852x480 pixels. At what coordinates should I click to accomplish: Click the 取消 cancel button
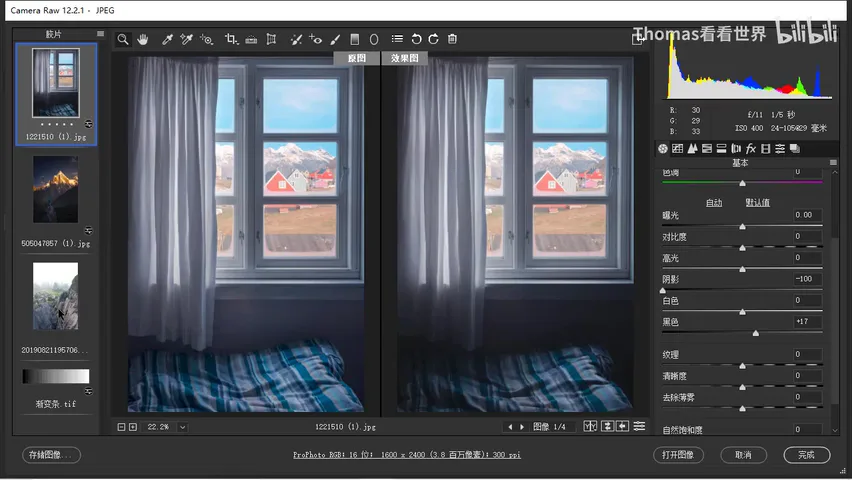[743, 455]
